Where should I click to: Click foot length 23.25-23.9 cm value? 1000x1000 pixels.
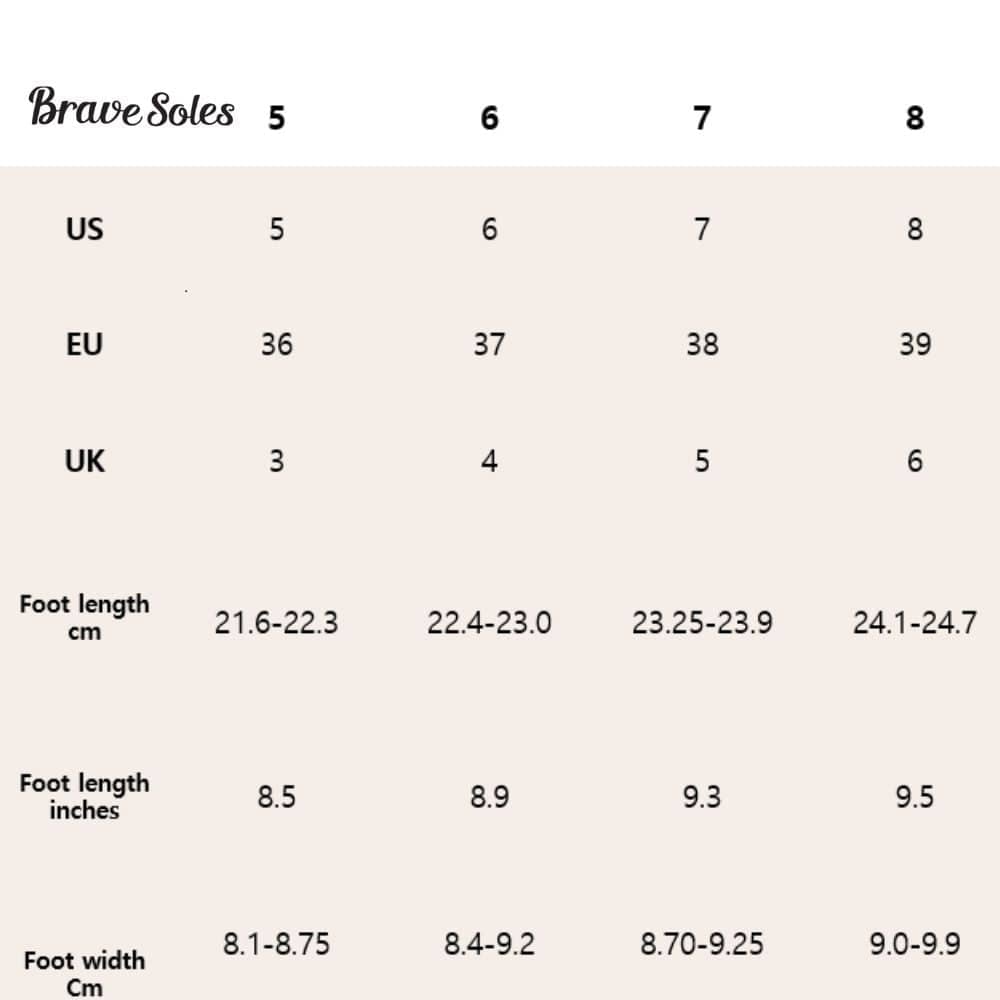point(702,623)
